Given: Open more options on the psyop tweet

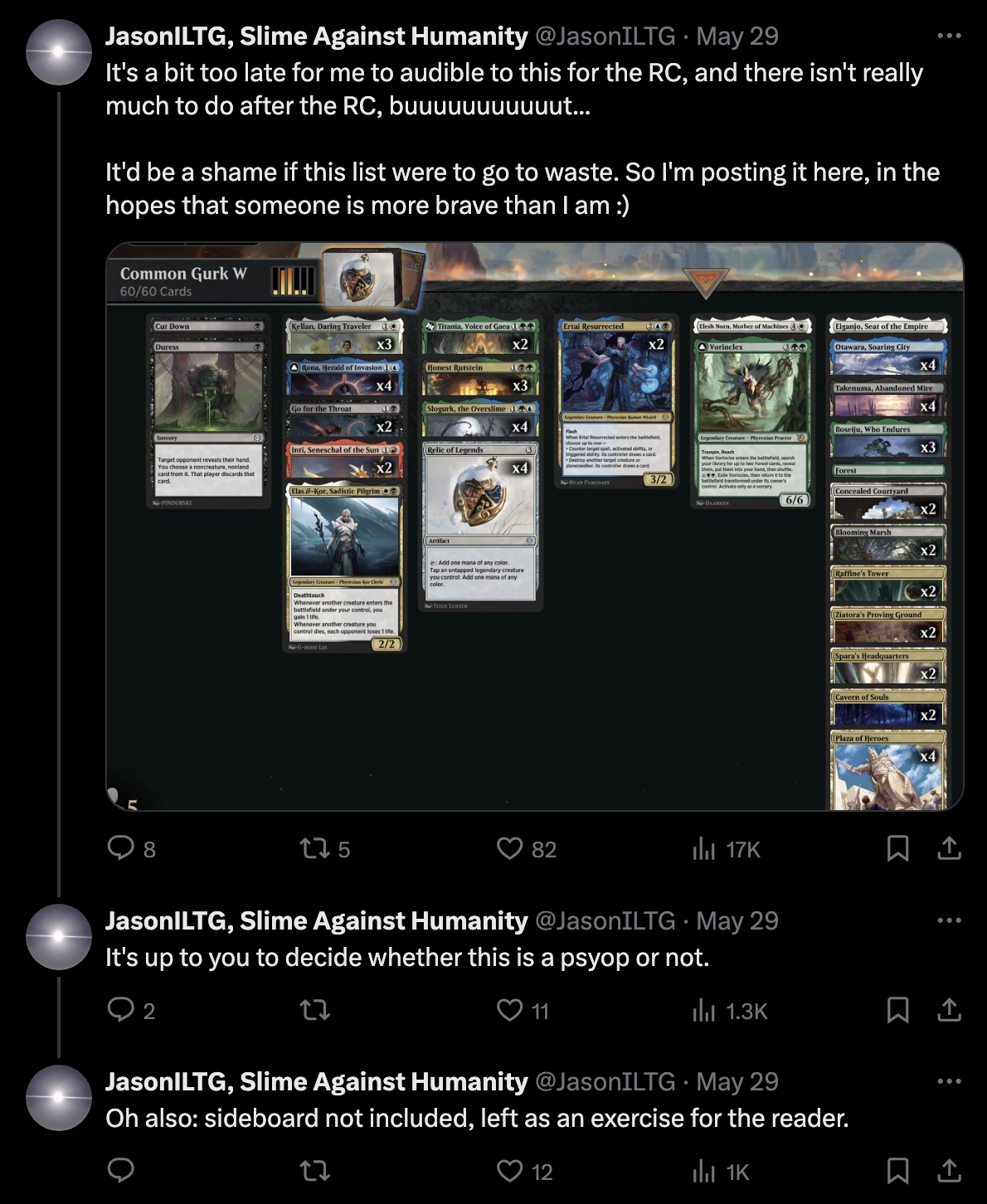Looking at the screenshot, I should (949, 920).
